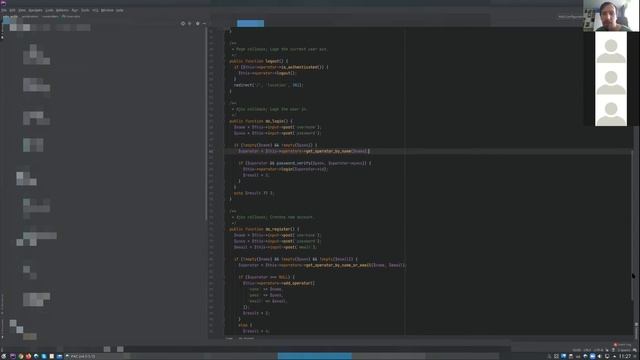This screenshot has height=360, width=640.
Task: Switch to the highlighted active taskbar window
Action: tap(314, 356)
